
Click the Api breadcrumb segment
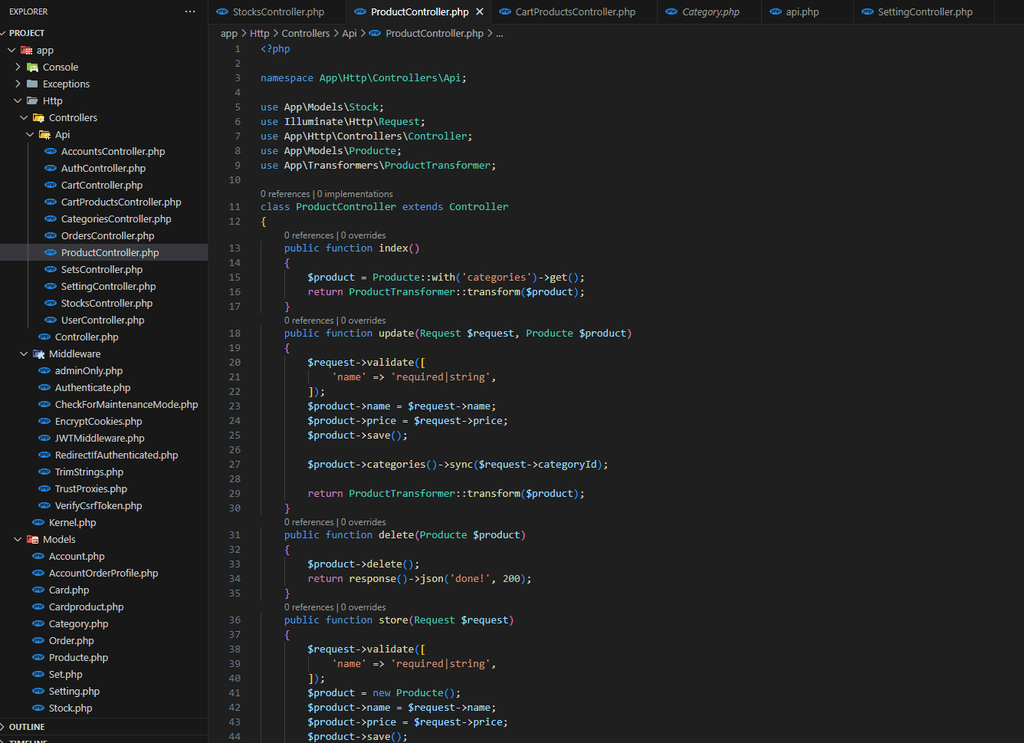coord(349,33)
